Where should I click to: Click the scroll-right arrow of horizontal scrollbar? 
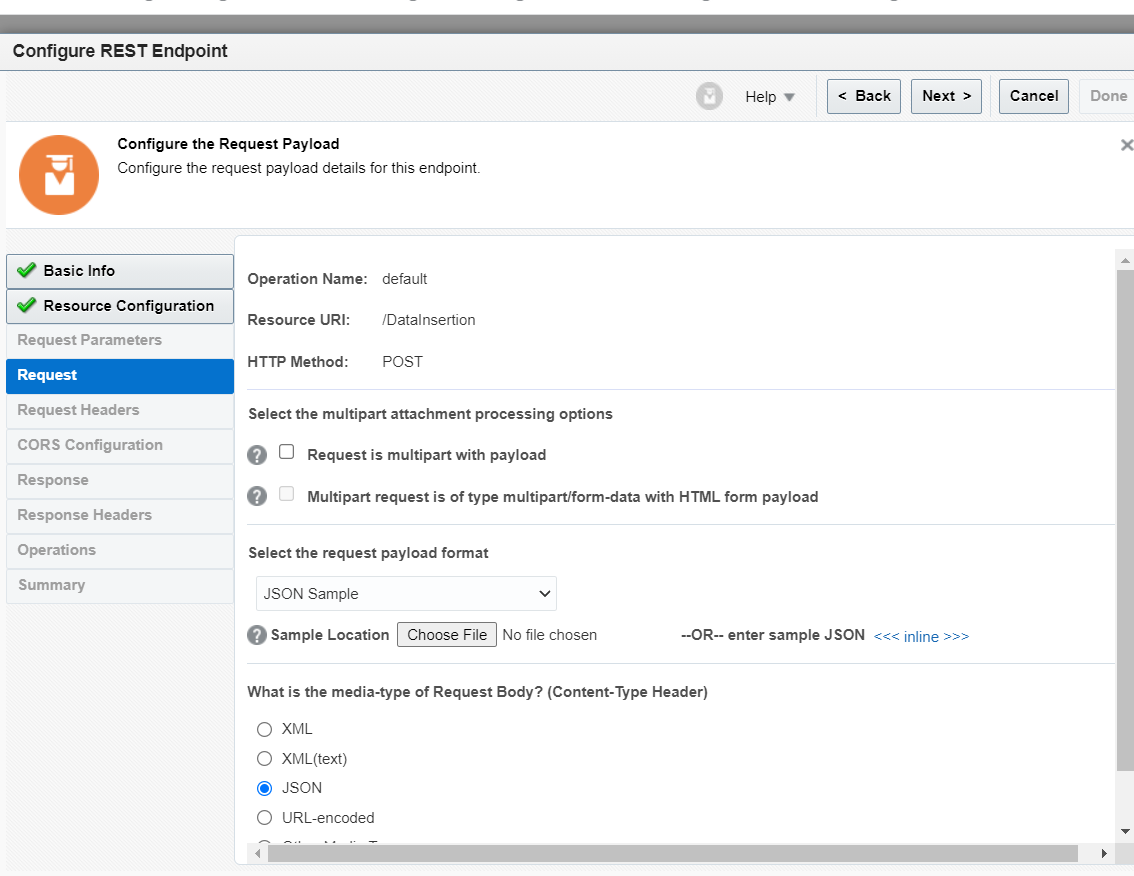coord(1104,853)
